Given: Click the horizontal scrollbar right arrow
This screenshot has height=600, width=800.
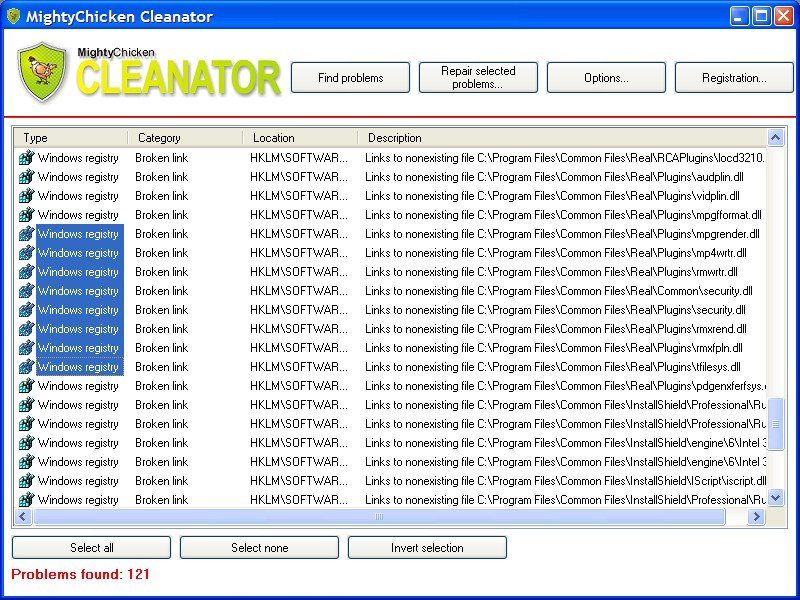Looking at the screenshot, I should [x=757, y=517].
